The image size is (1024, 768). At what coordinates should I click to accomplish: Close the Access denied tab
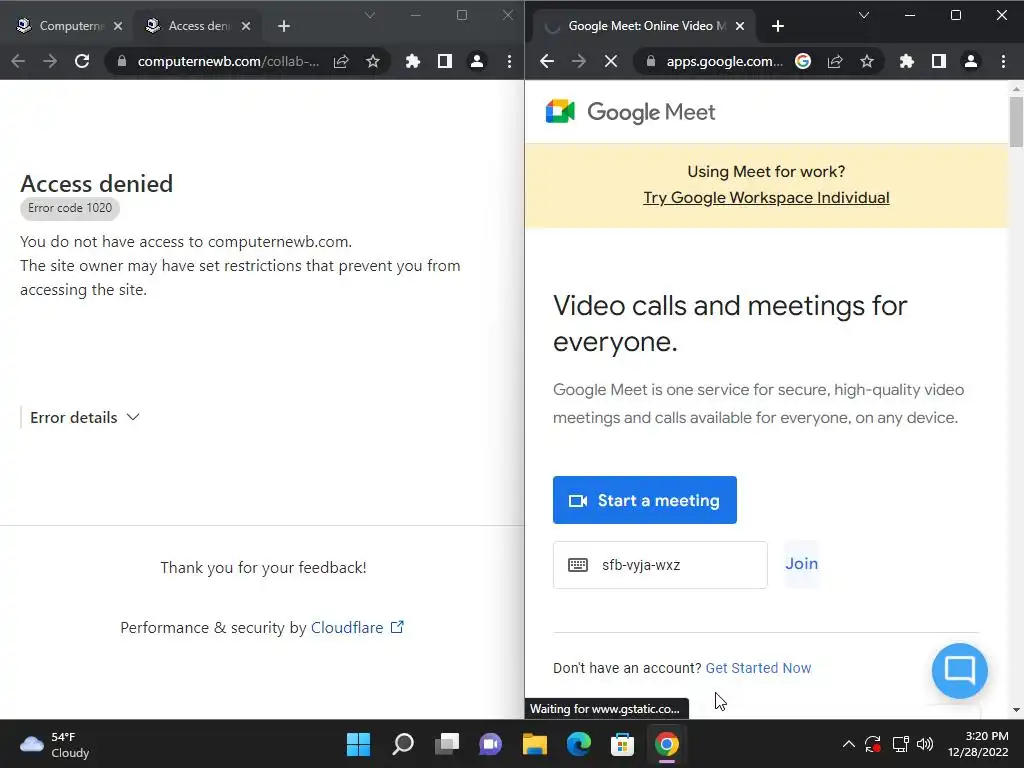coord(246,26)
